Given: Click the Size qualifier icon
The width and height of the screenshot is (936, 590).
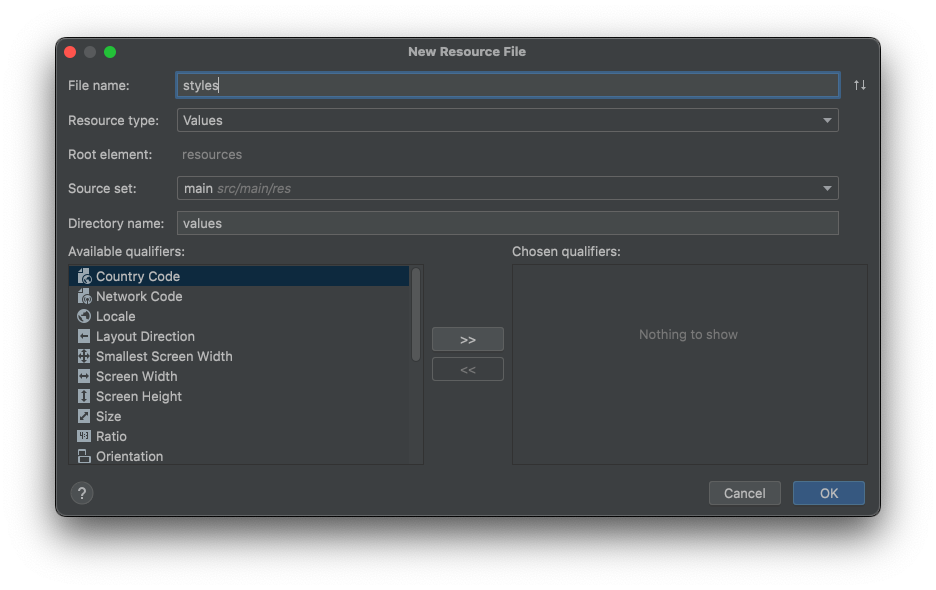Looking at the screenshot, I should [84, 416].
